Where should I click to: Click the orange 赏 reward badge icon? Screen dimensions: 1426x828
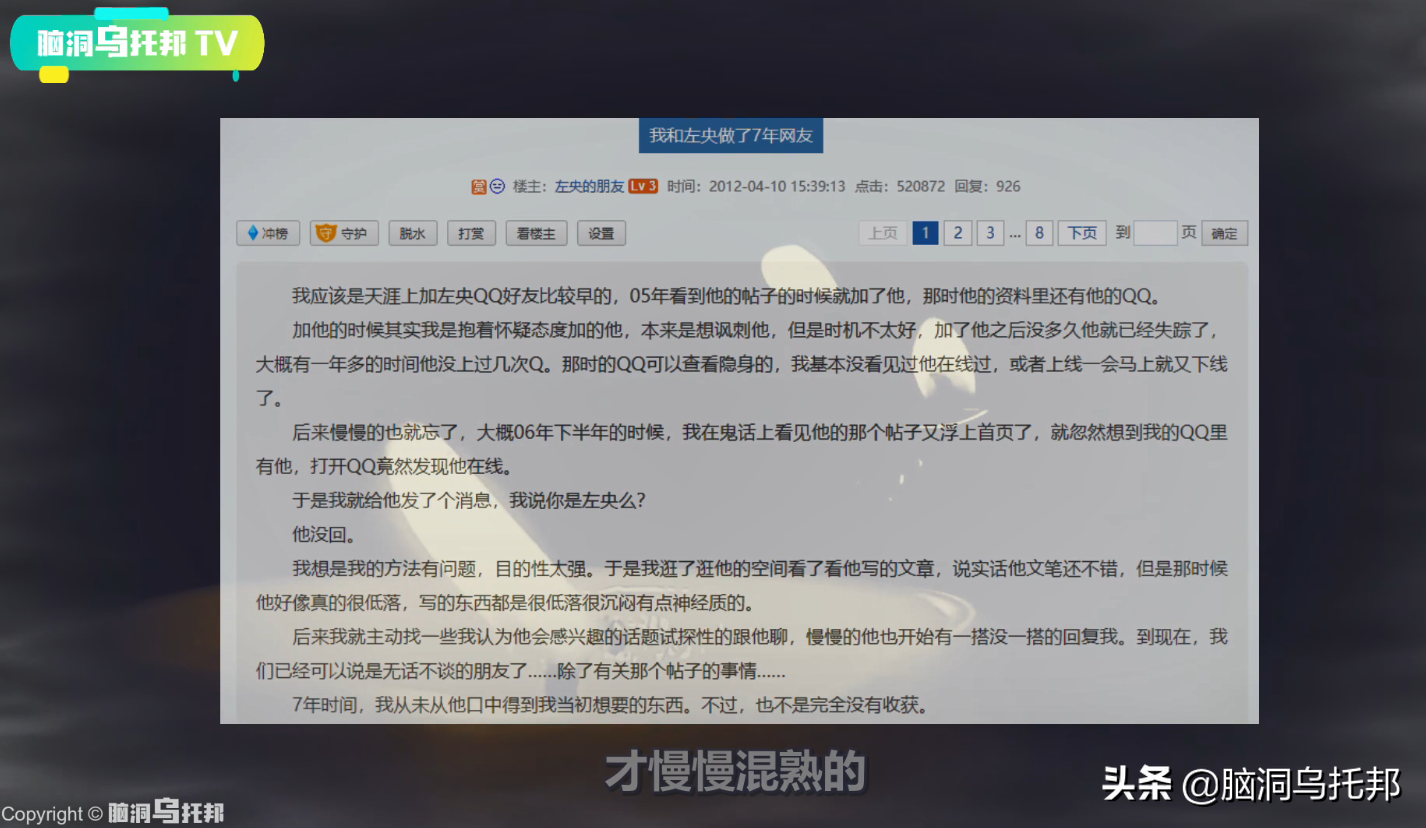tap(479, 186)
